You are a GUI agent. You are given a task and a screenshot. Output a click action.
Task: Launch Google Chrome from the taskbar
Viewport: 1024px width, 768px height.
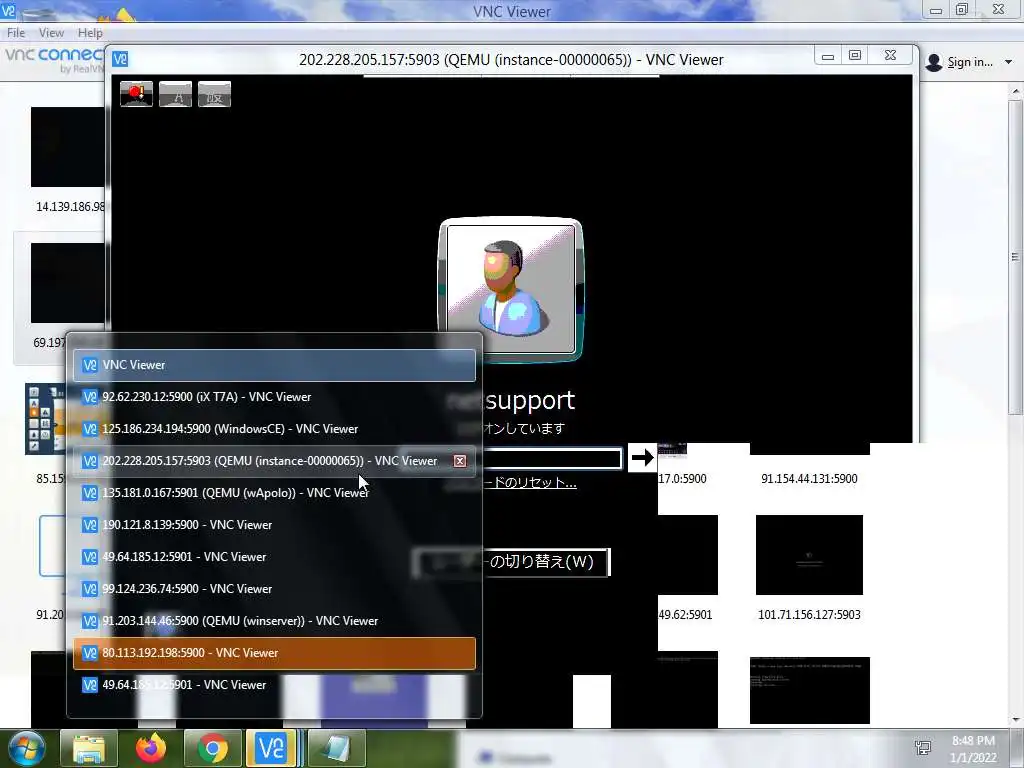tap(212, 748)
